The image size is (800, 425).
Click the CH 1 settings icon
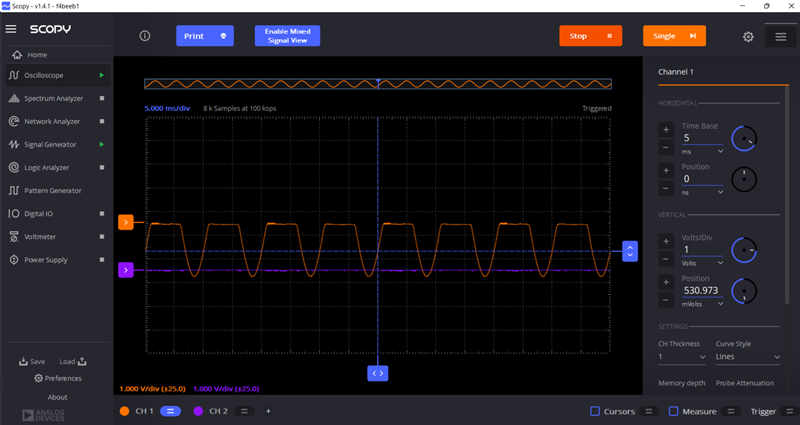point(171,411)
